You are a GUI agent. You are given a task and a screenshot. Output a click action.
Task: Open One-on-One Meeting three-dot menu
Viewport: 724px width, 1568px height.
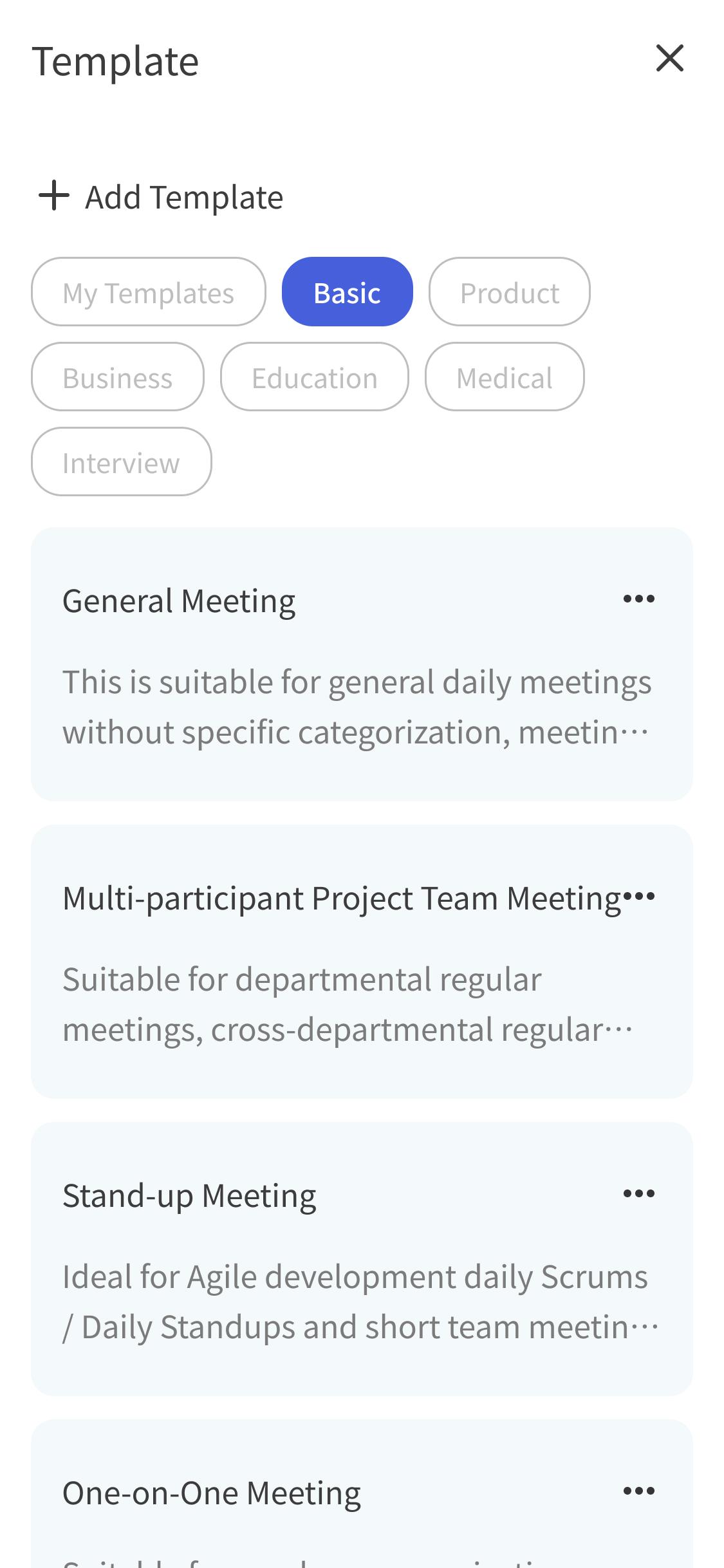point(638,1491)
